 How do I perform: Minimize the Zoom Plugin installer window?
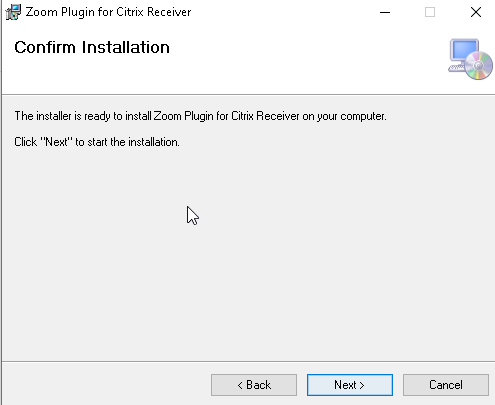[385, 12]
